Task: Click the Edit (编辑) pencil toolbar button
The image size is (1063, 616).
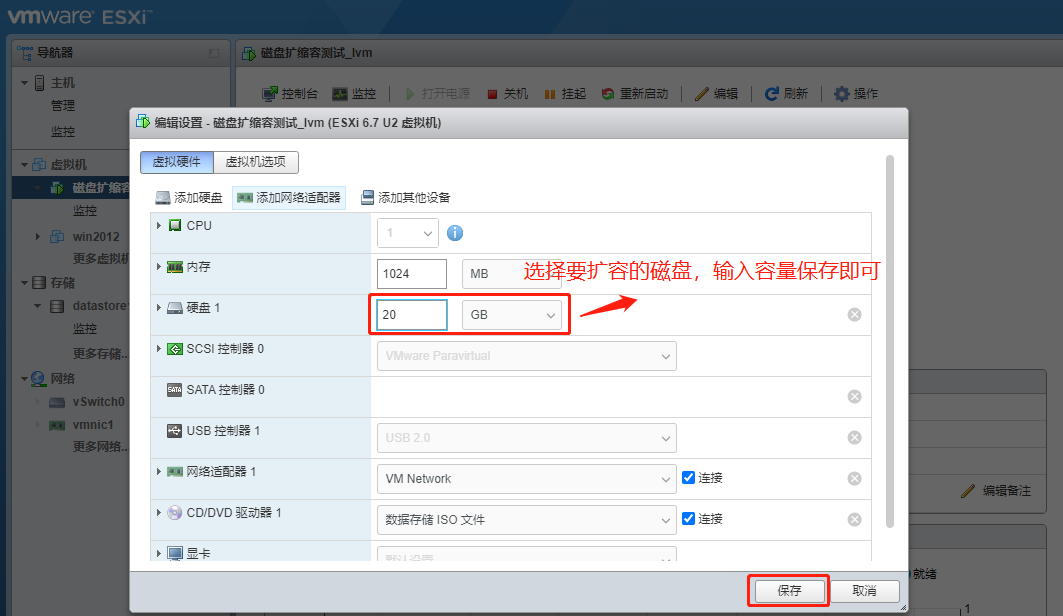Action: [716, 94]
